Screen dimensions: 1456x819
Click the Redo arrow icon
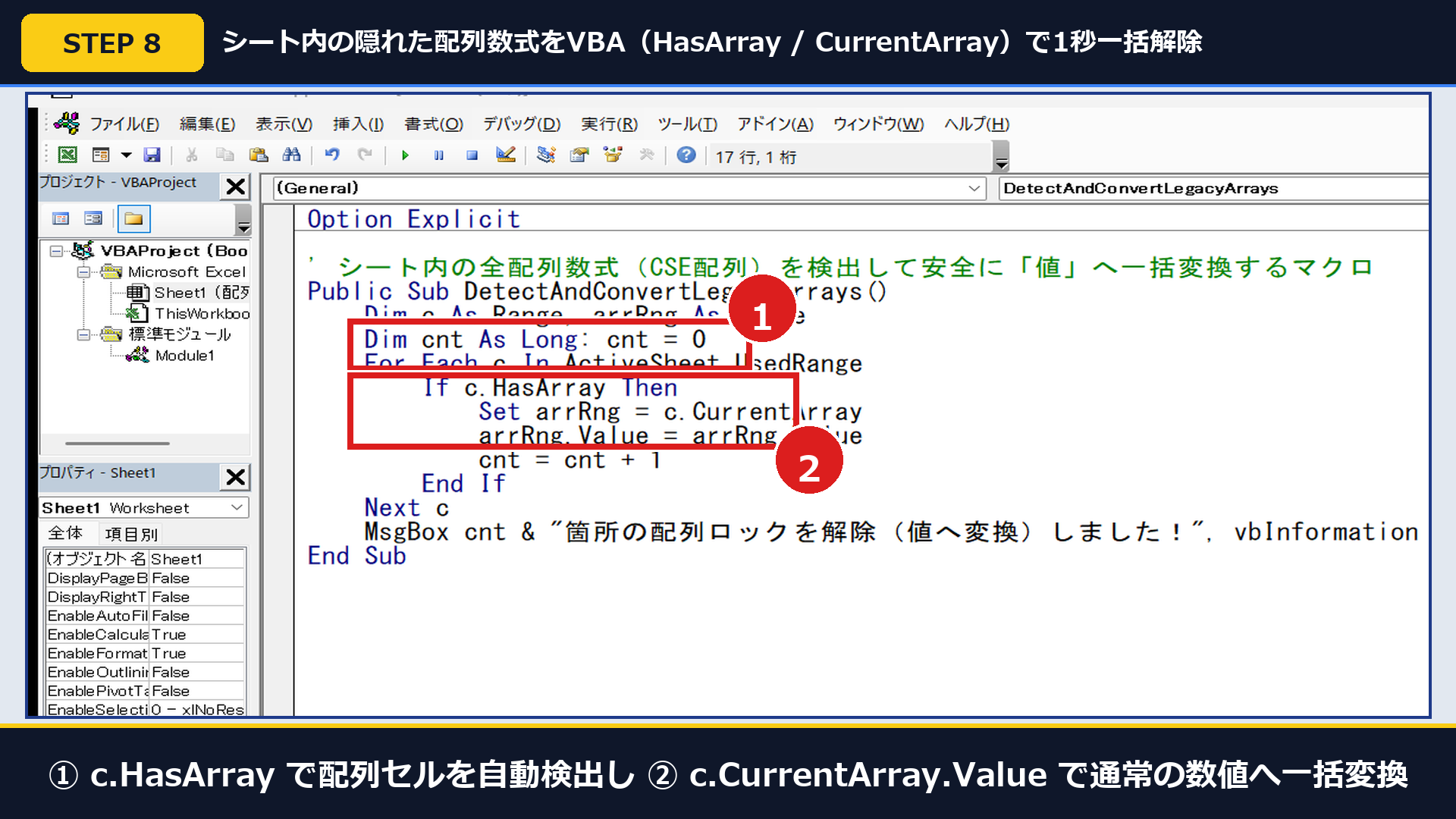[365, 155]
